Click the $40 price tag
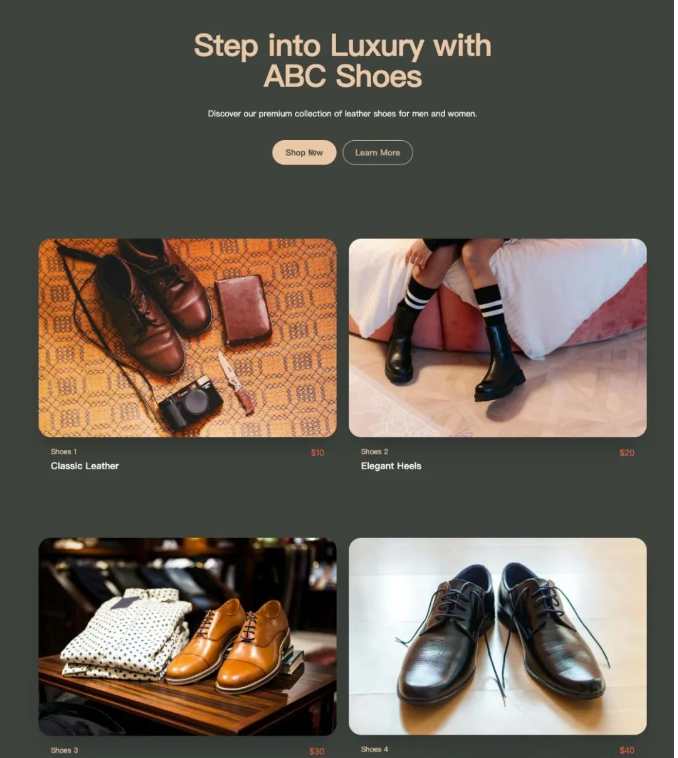 coord(627,750)
